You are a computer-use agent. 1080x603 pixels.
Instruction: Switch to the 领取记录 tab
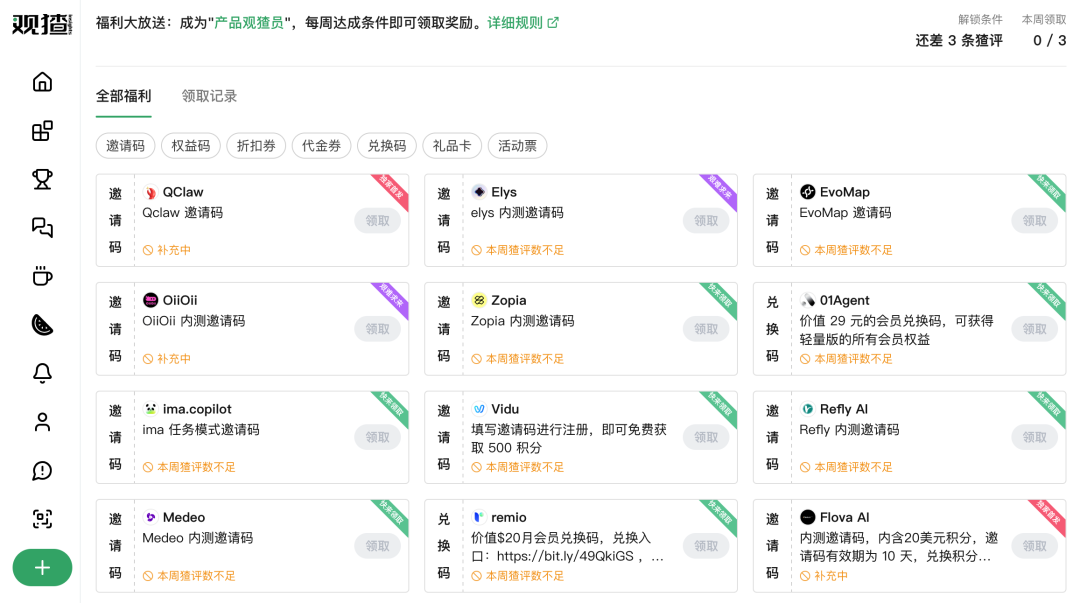[x=209, y=96]
